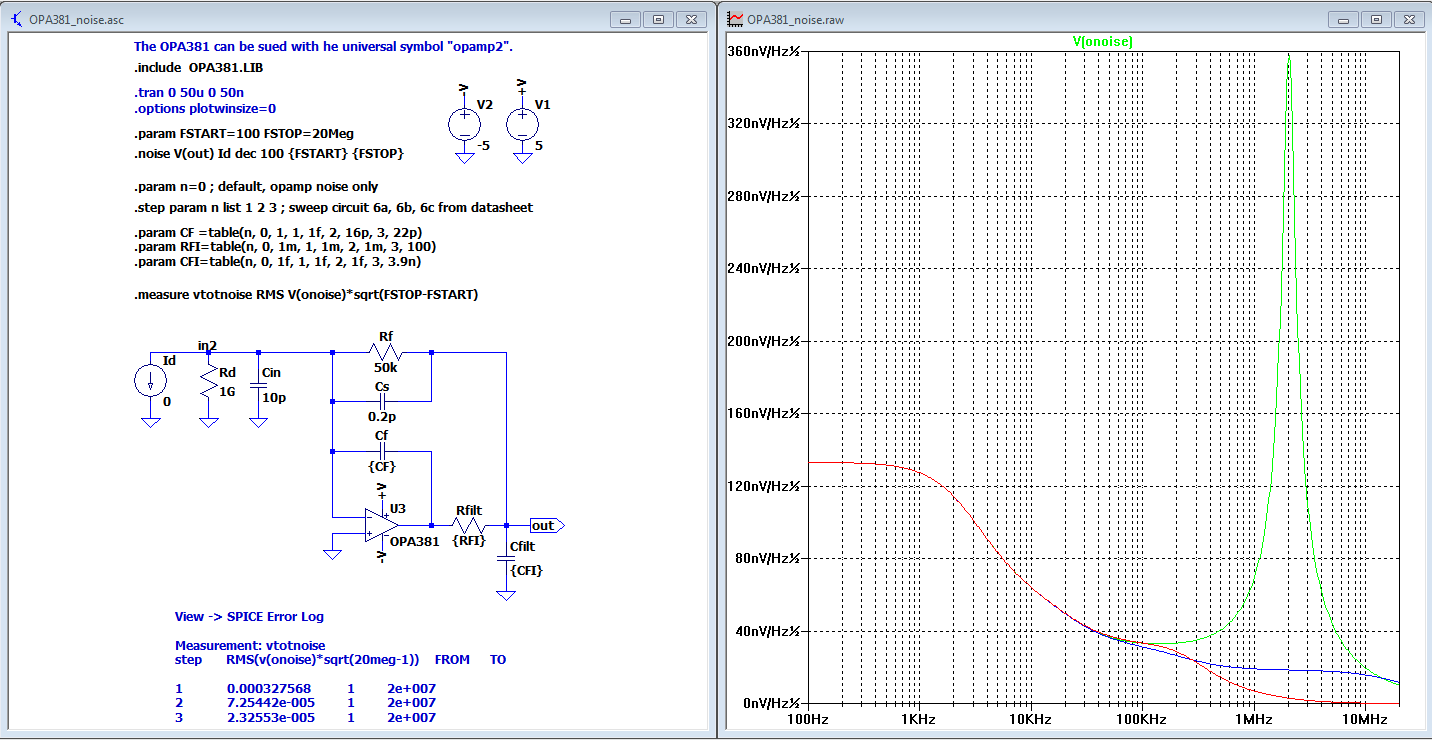1432x740 pixels.
Task: Click the 'View -> SPICE Error Log' text
Action: coord(249,616)
